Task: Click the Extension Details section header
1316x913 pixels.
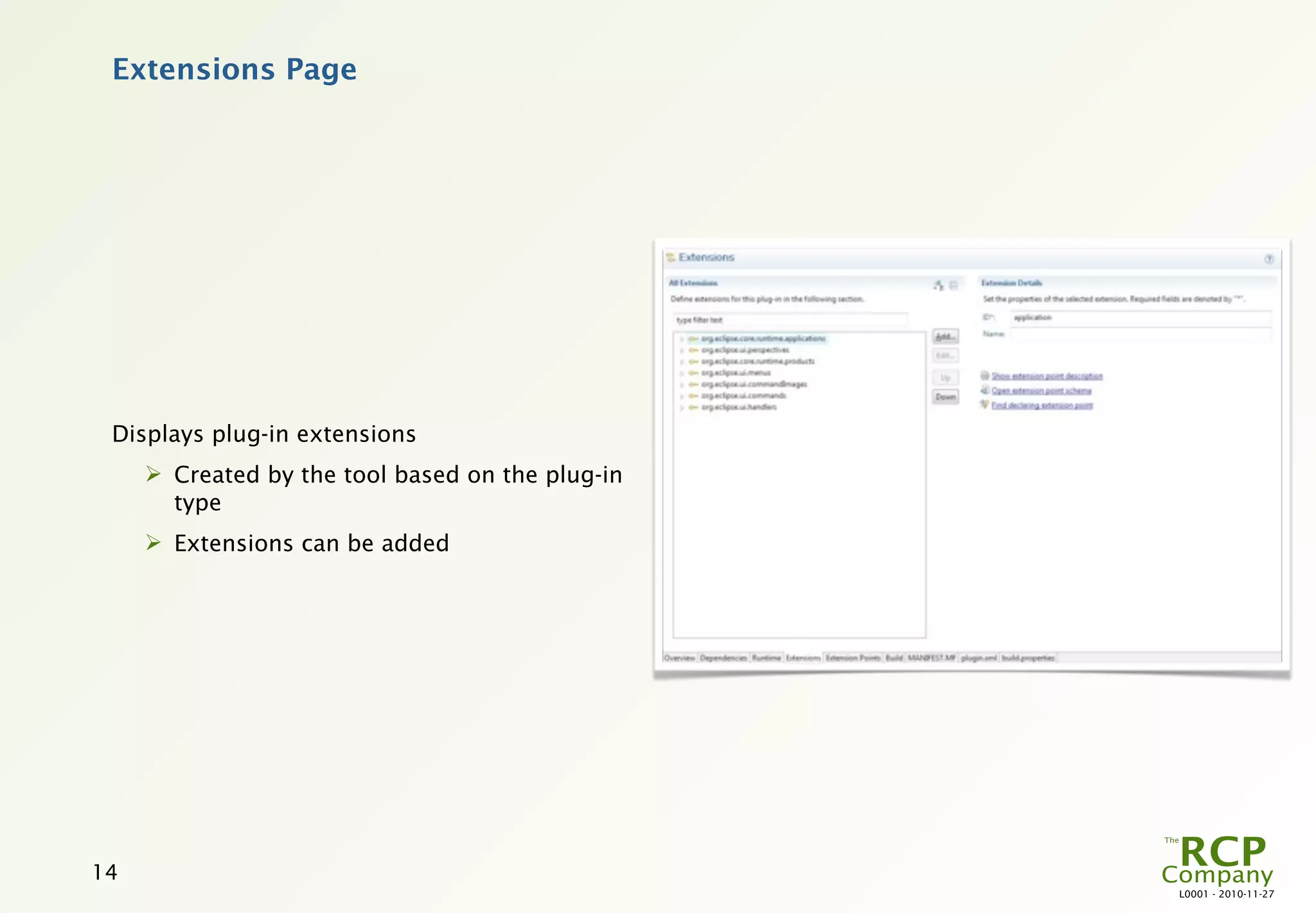Action: 1011,283
